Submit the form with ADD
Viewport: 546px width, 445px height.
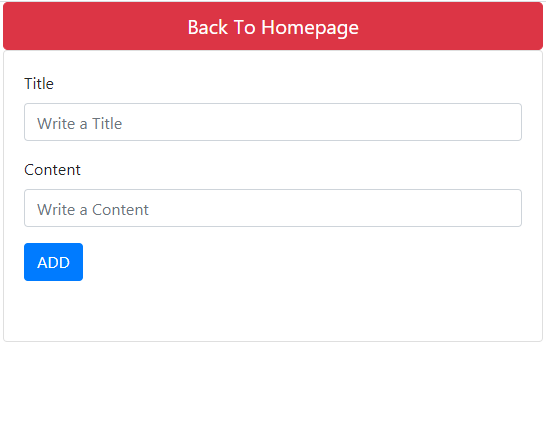pos(53,262)
